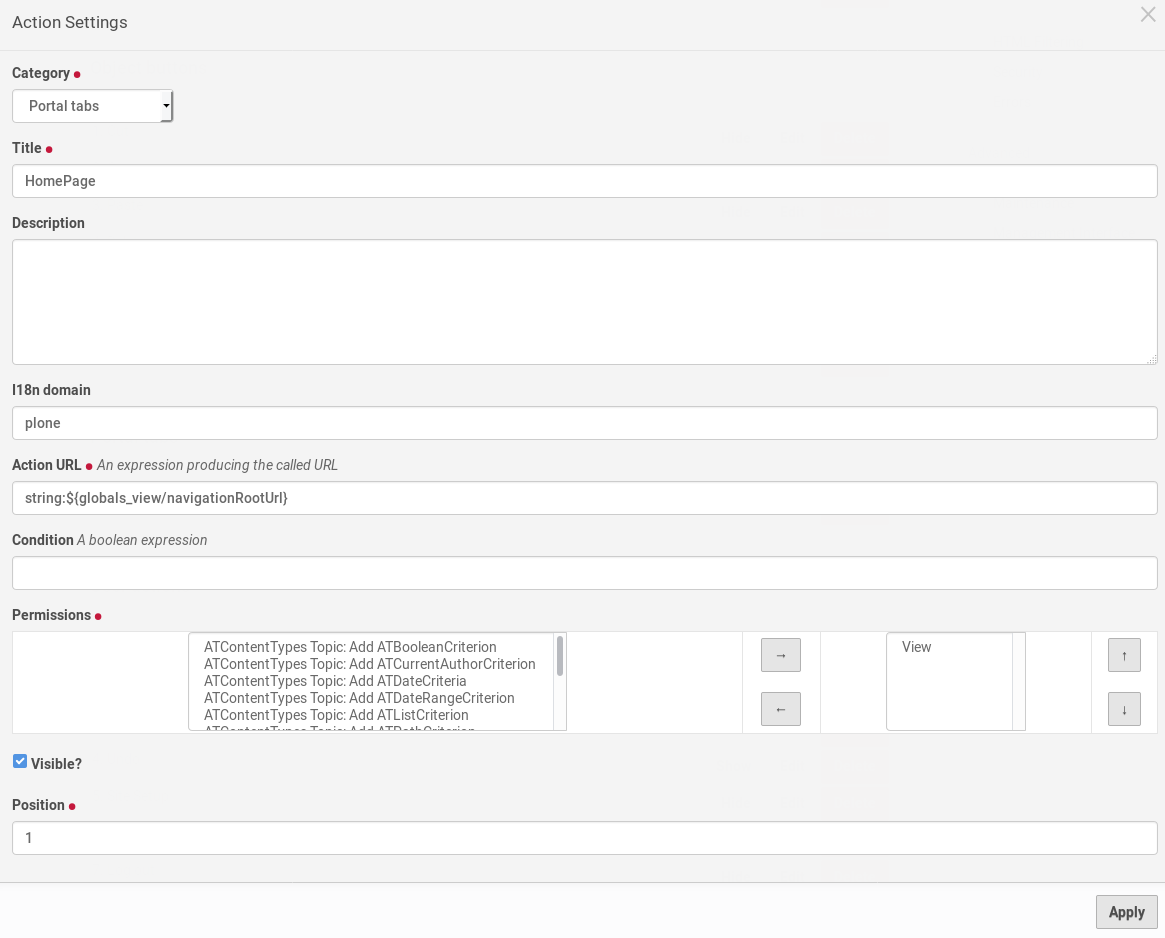This screenshot has height=938, width=1165.
Task: Click inside the Description text area
Action: [x=584, y=301]
